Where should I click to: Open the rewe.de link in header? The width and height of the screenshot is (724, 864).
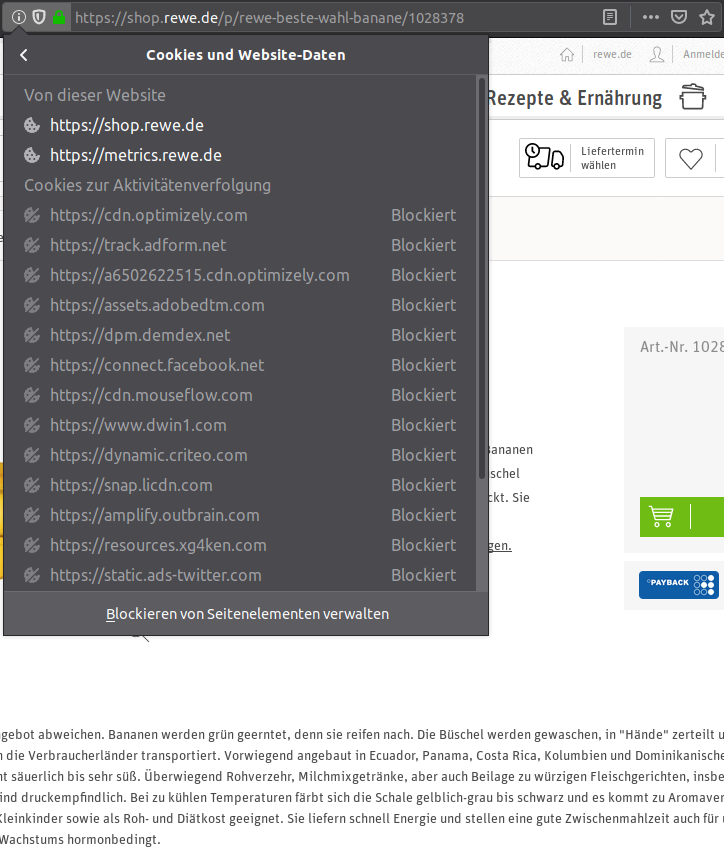pyautogui.click(x=612, y=55)
